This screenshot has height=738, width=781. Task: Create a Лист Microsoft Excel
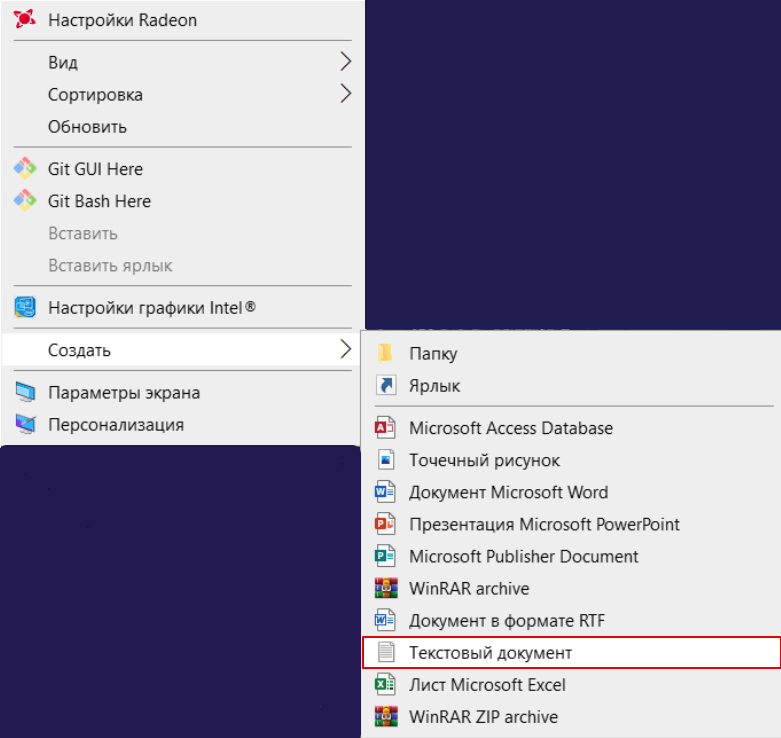pos(571,685)
